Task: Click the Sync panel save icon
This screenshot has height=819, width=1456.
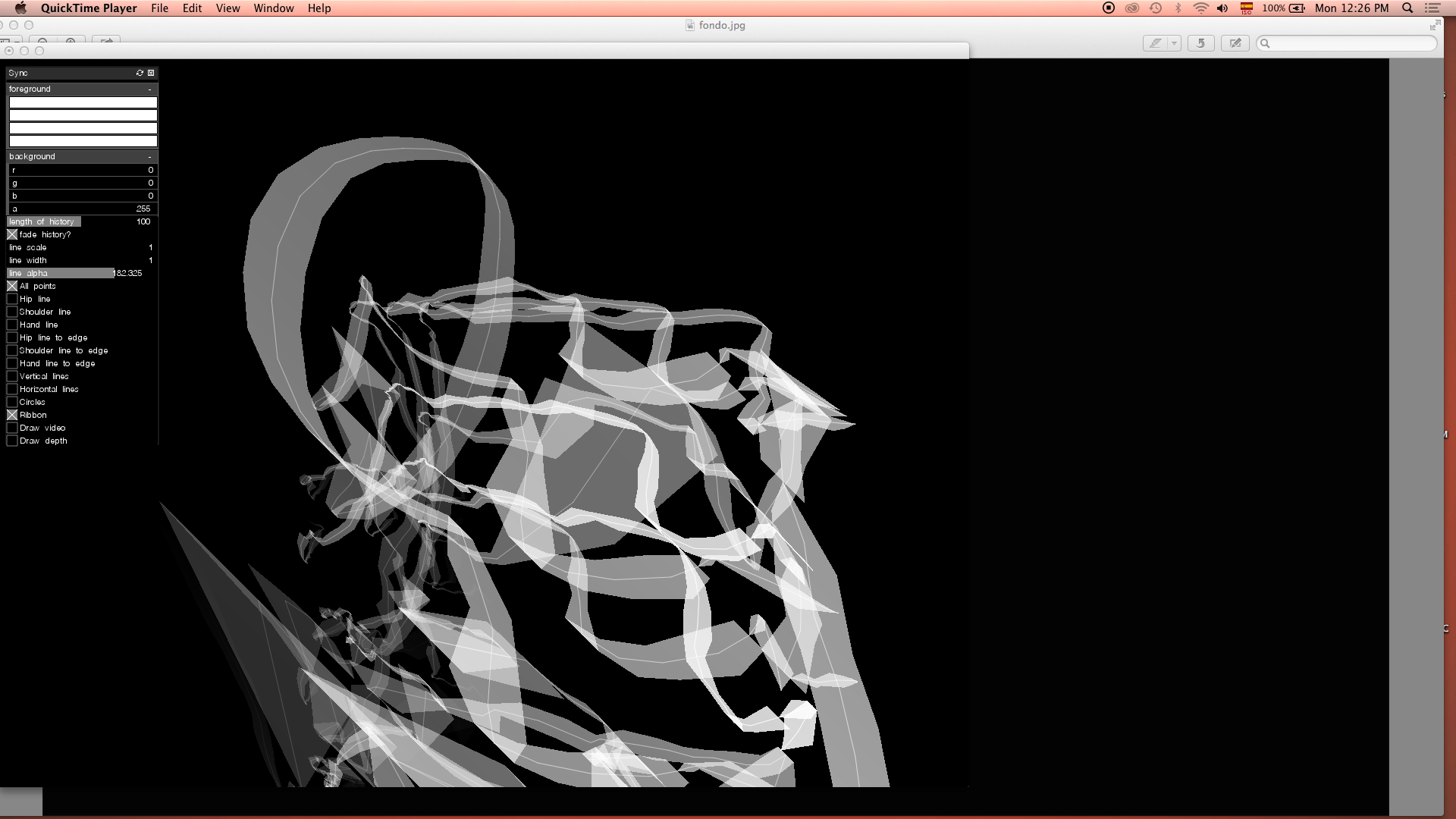Action: pos(151,73)
